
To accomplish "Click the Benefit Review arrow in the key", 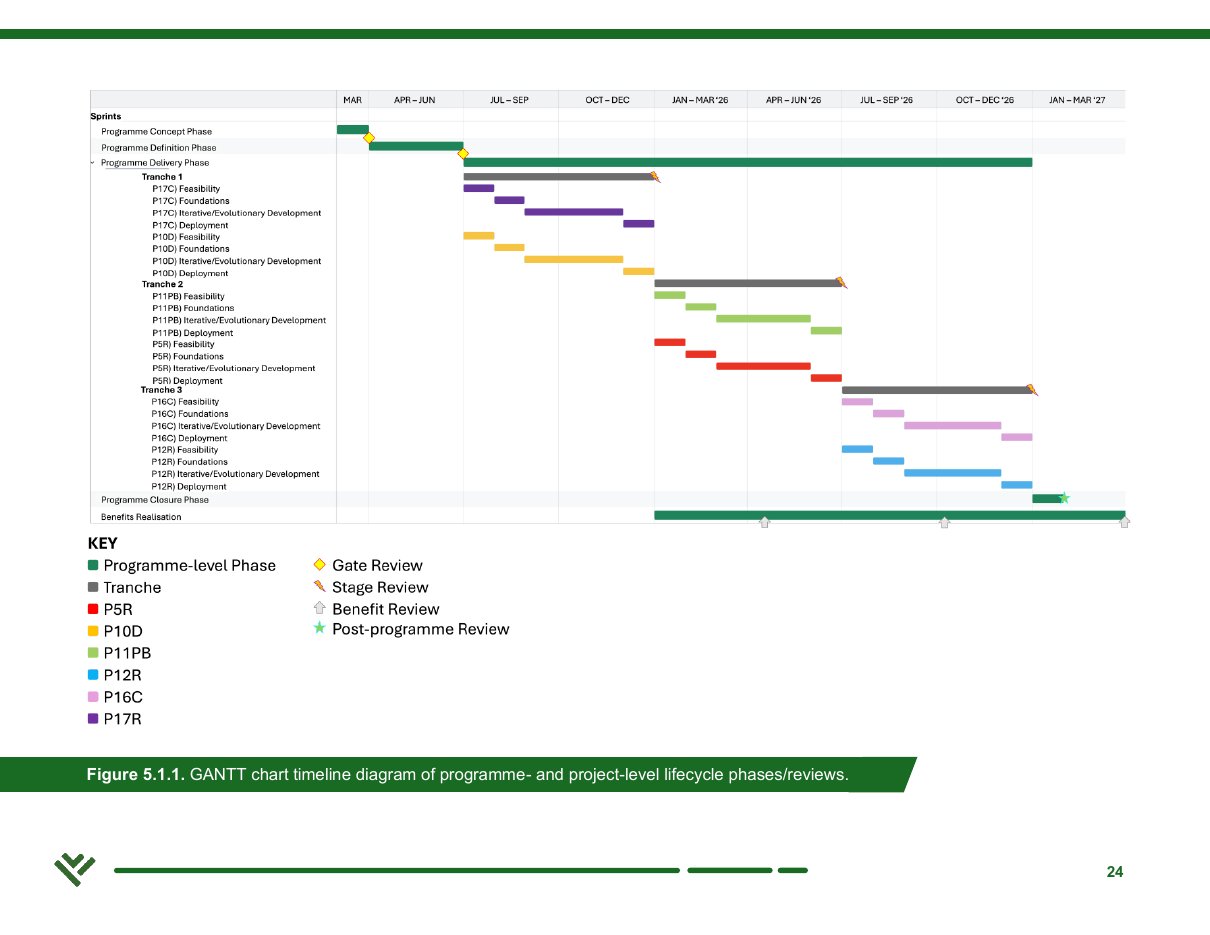I will 320,608.
